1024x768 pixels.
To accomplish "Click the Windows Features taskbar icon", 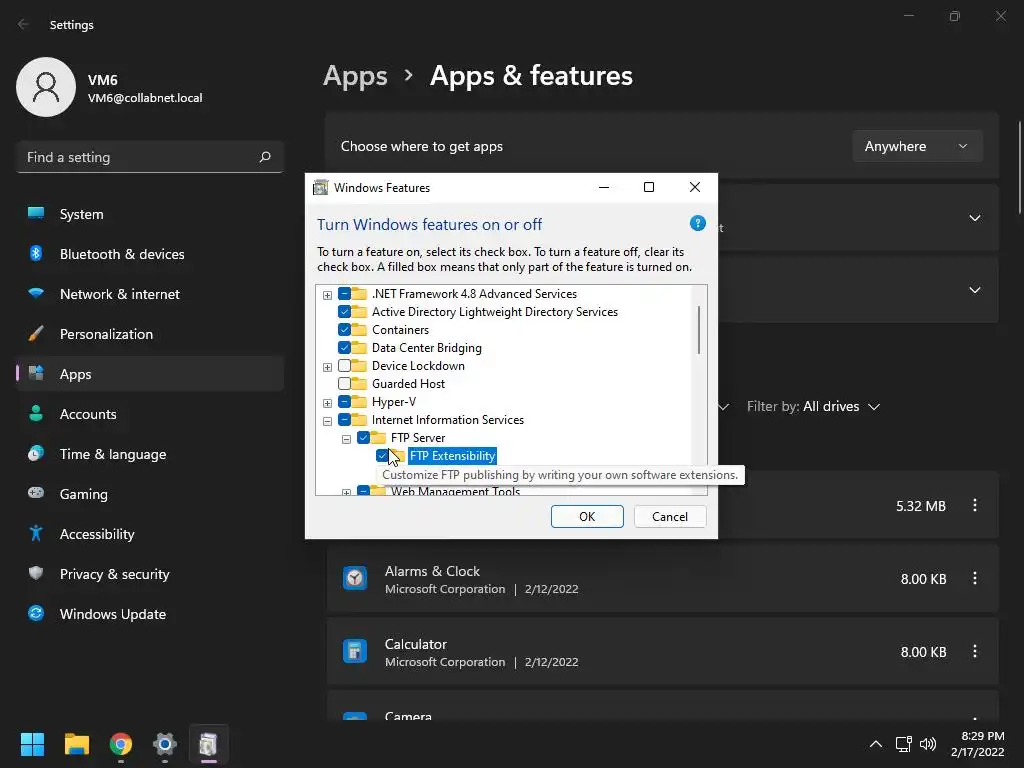I will pos(208,744).
